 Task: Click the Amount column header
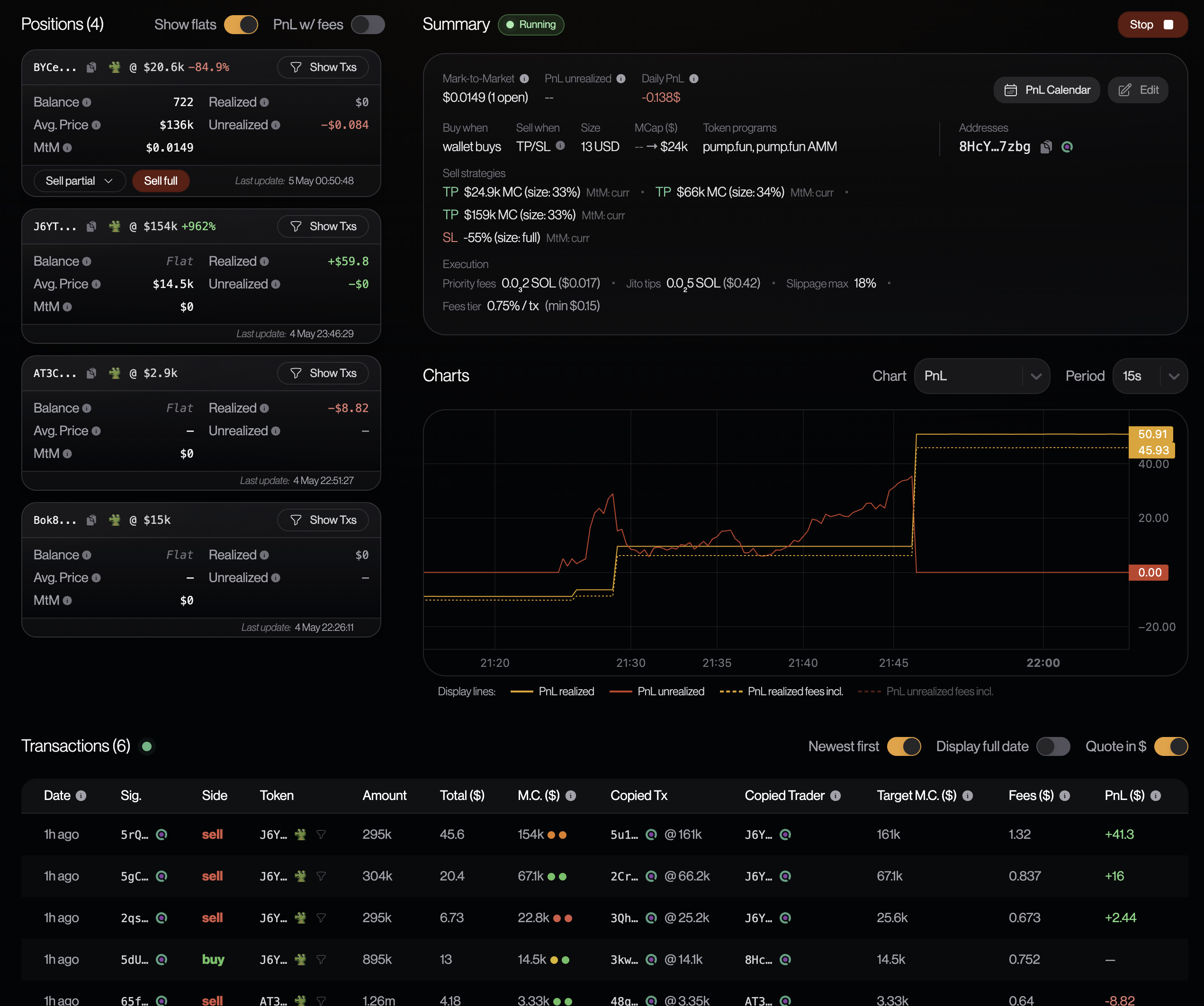pos(384,796)
